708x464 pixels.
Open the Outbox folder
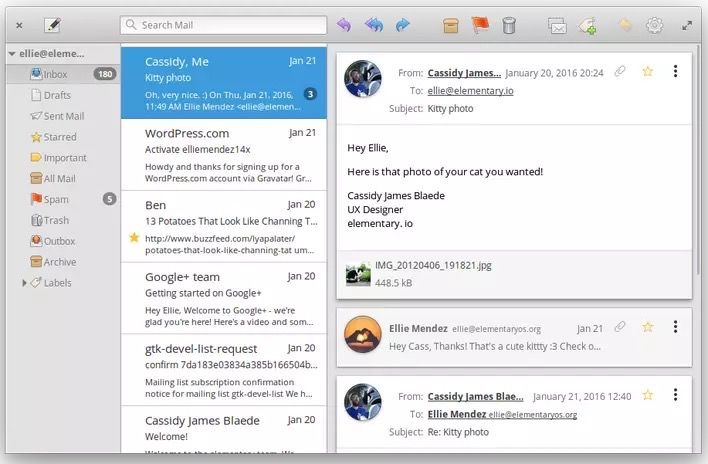pyautogui.click(x=62, y=241)
